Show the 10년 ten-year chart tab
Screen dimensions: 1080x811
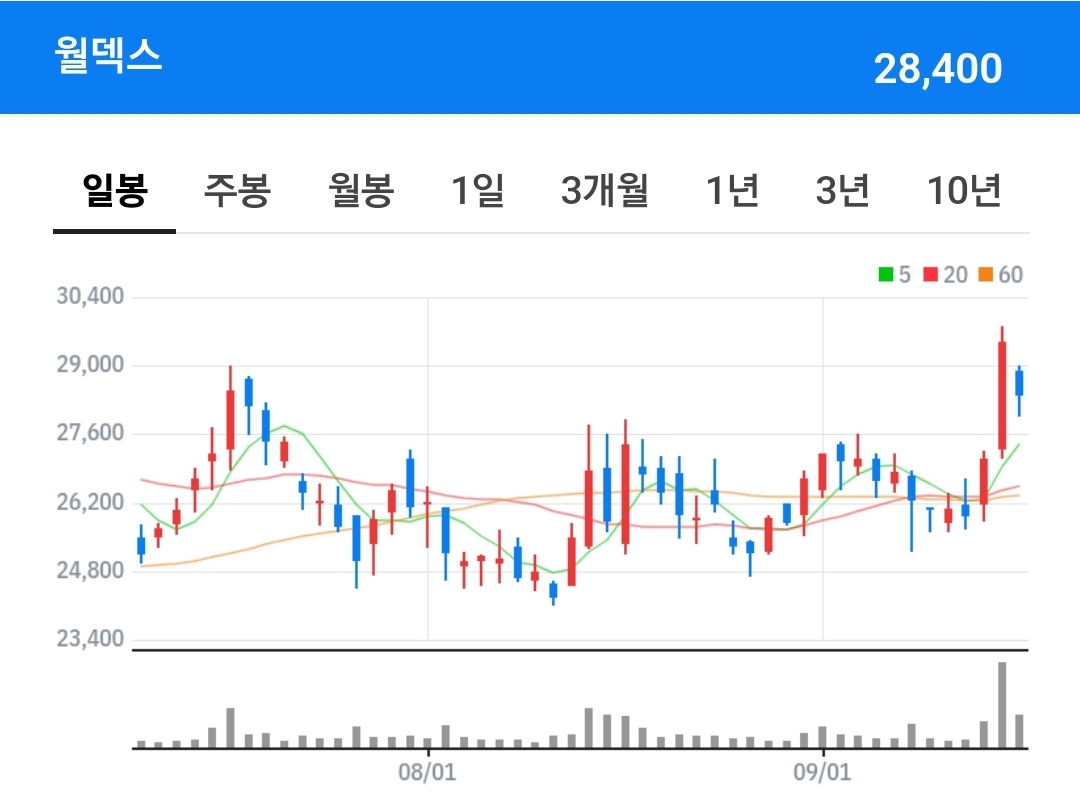[964, 190]
